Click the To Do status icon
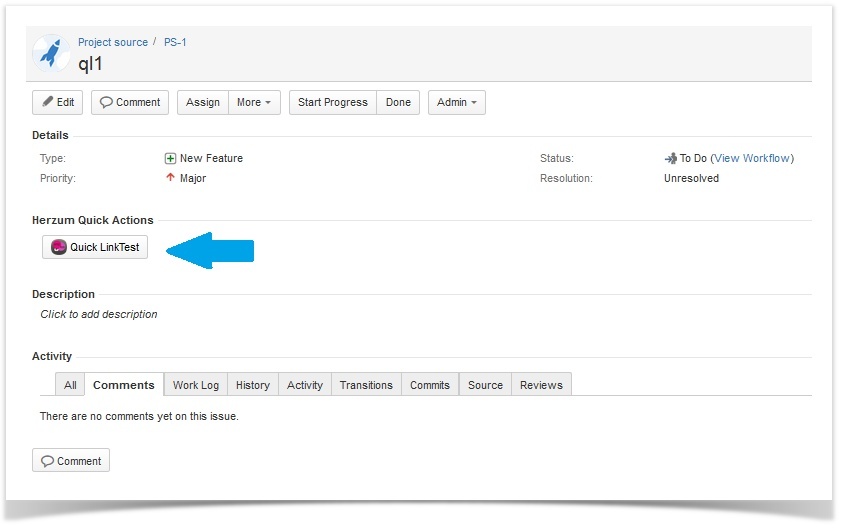The image size is (846, 529). click(x=670, y=158)
